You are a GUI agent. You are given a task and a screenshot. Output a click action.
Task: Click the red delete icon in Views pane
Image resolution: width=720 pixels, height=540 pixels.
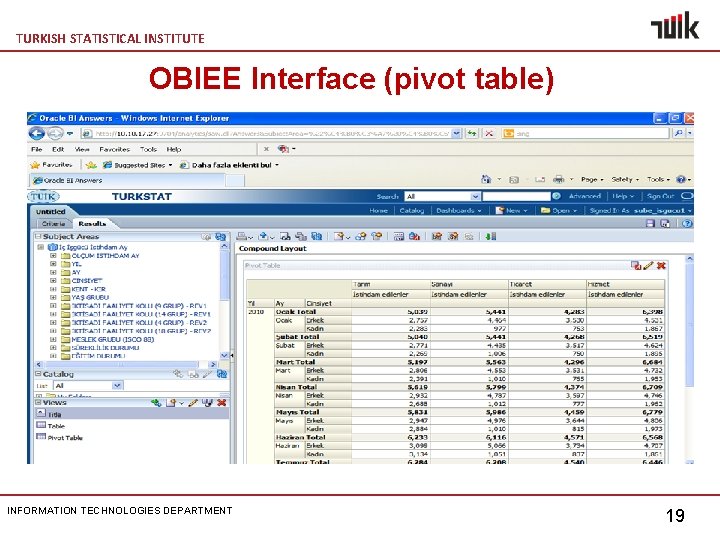click(x=222, y=403)
